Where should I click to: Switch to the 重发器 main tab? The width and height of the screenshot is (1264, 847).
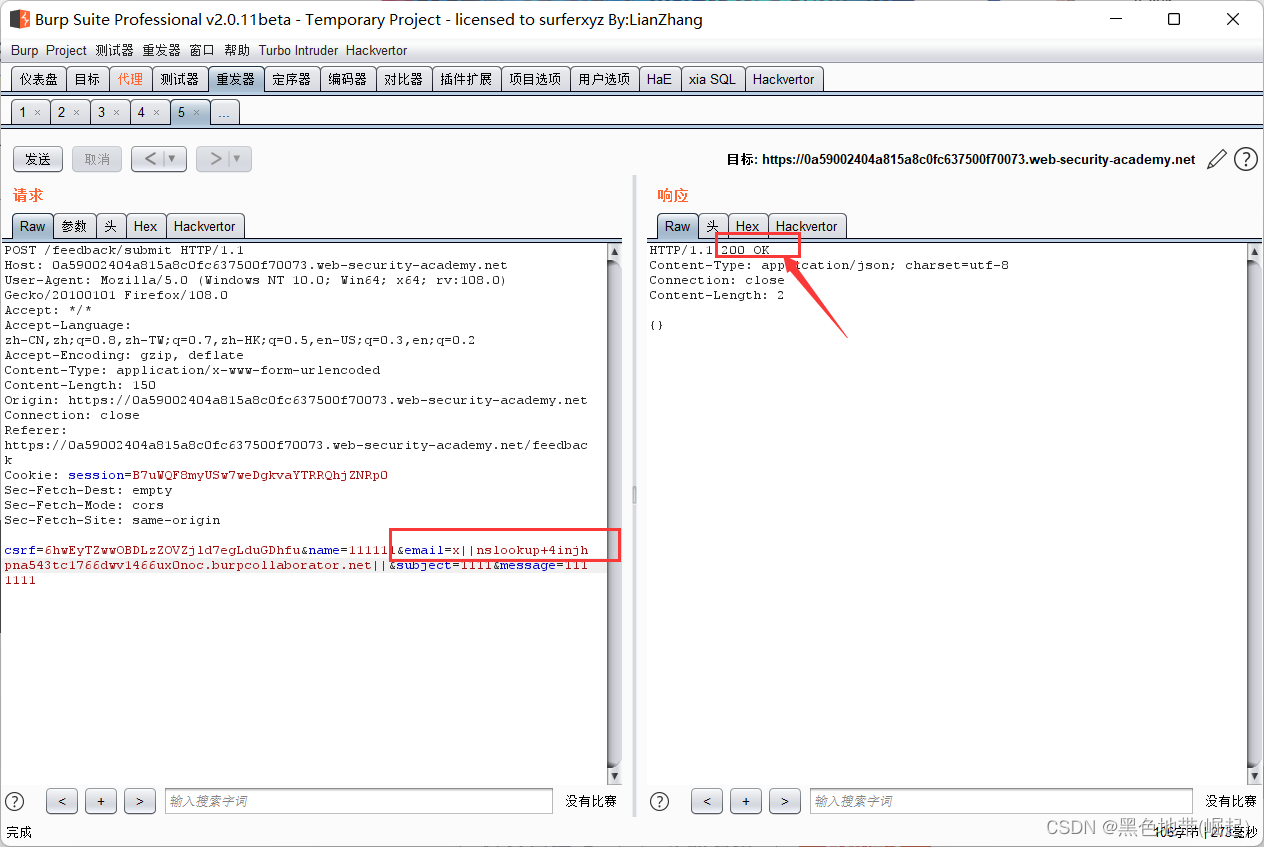pyautogui.click(x=236, y=79)
